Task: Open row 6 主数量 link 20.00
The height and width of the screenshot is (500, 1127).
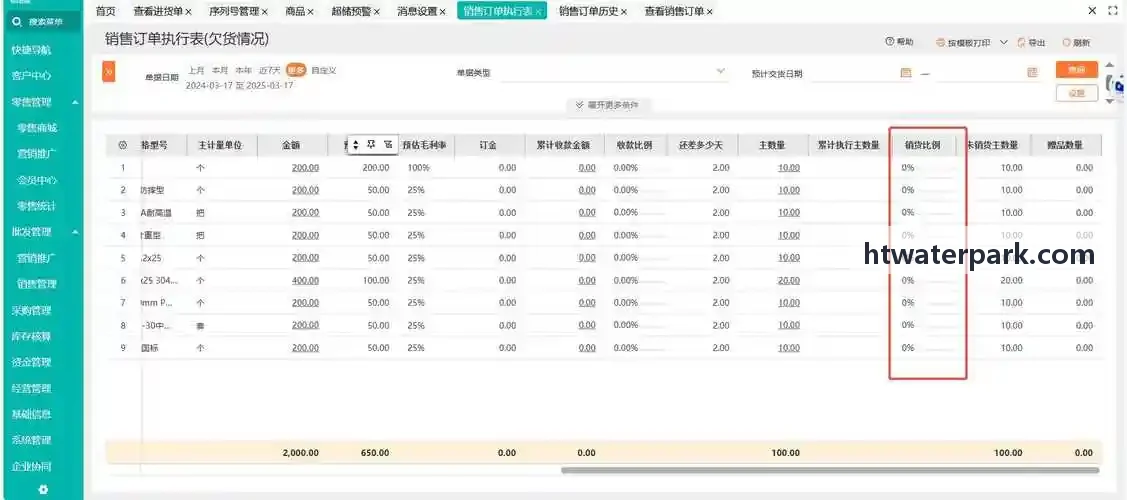Action: click(788, 280)
